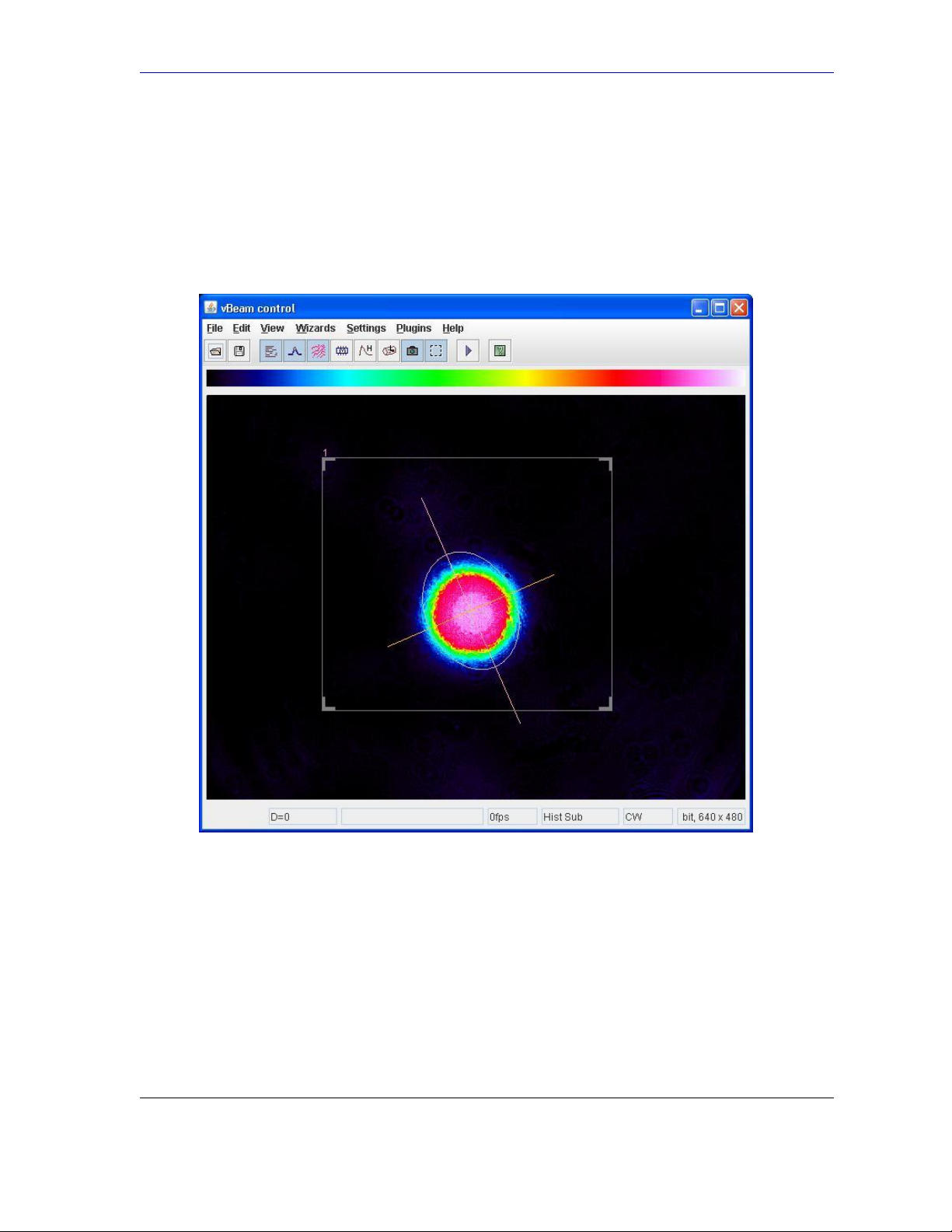Click the CW status field

pos(648,817)
